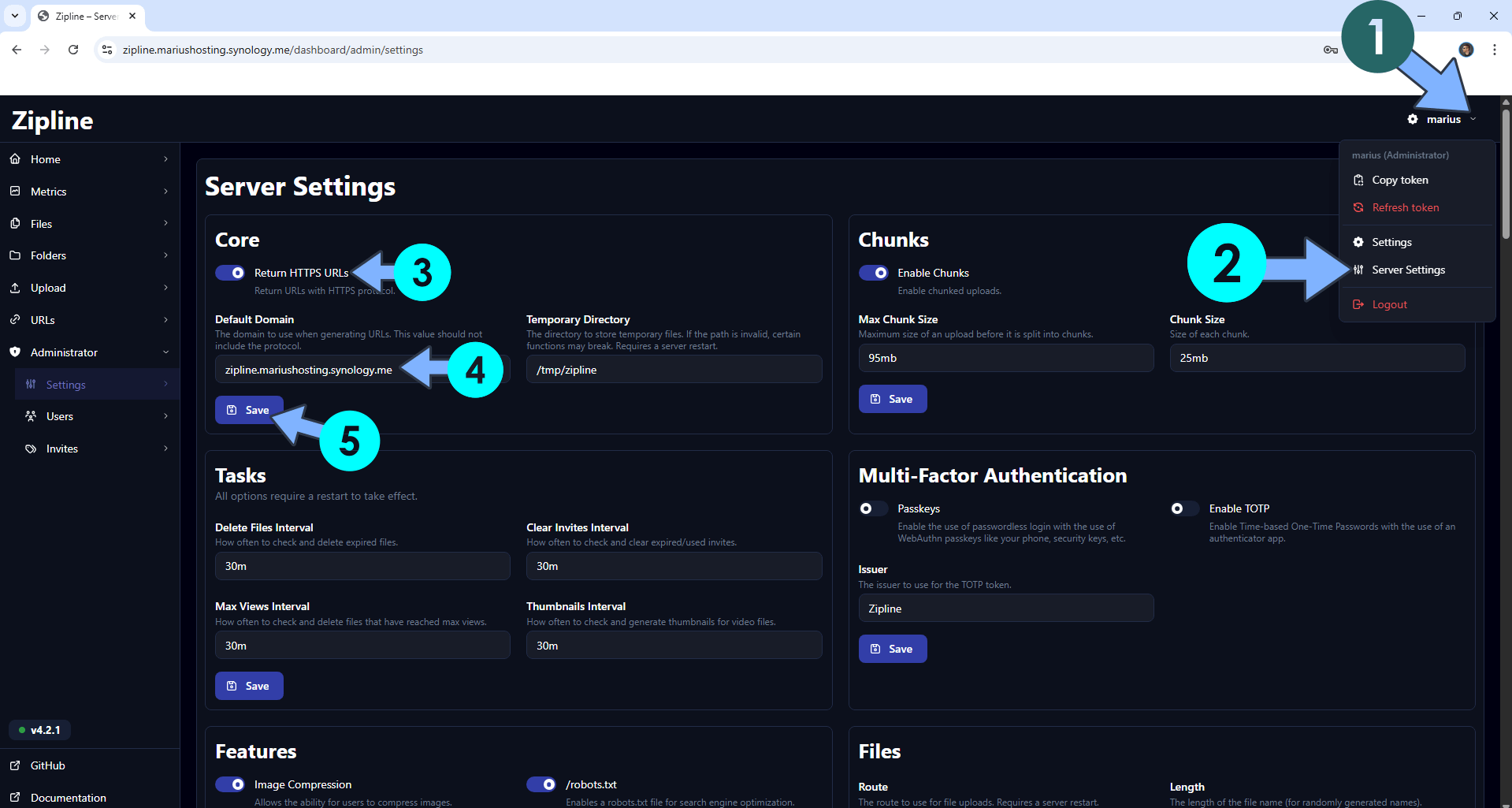The height and width of the screenshot is (808, 1512).
Task: Open the Chrome profile avatar
Action: tap(1466, 50)
